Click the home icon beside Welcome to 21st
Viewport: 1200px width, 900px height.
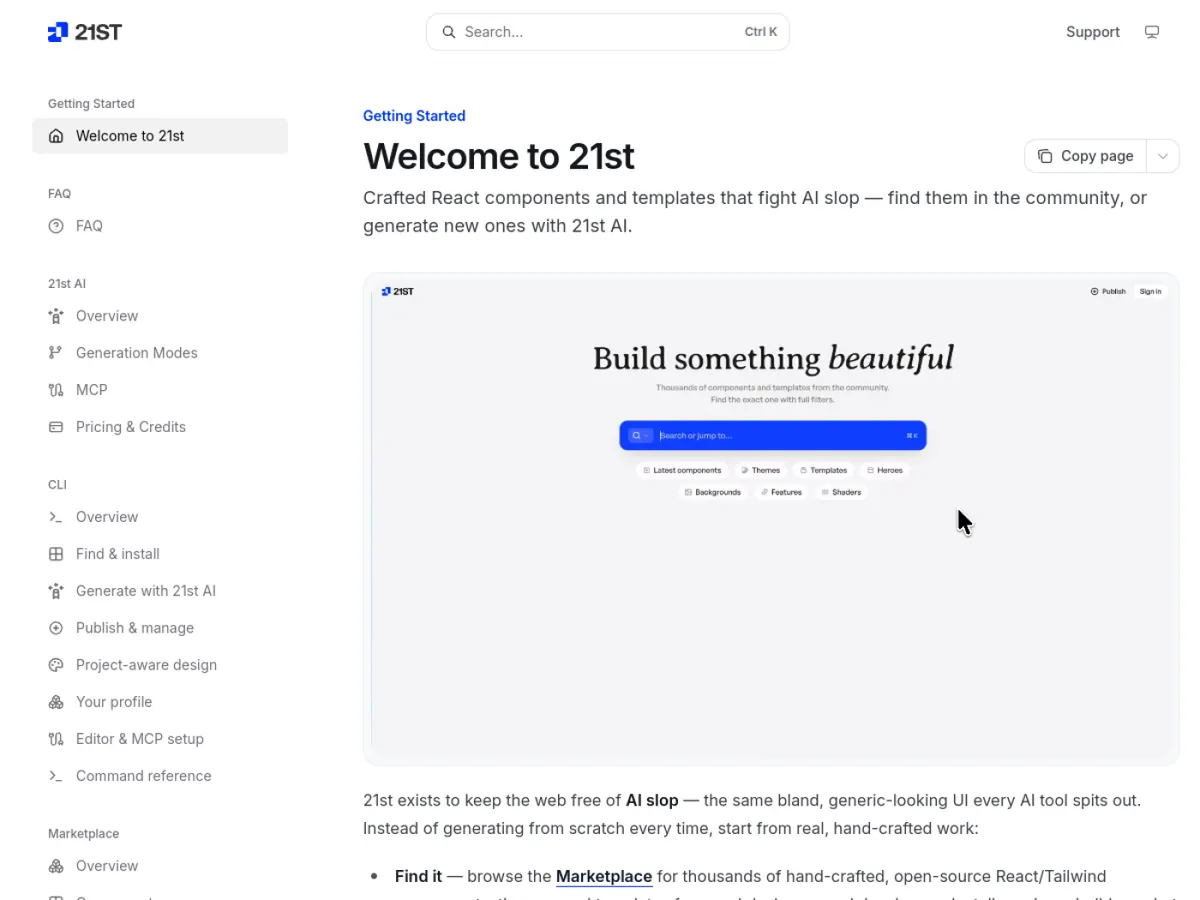coord(56,136)
